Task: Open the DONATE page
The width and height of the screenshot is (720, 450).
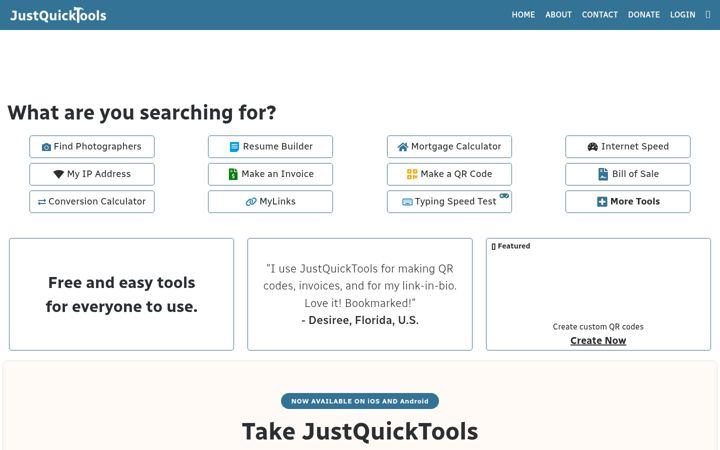Action: pyautogui.click(x=644, y=15)
